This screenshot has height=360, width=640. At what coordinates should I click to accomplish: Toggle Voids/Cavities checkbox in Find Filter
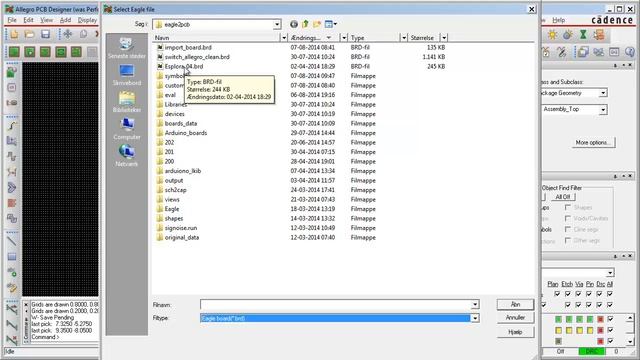pyautogui.click(x=568, y=218)
